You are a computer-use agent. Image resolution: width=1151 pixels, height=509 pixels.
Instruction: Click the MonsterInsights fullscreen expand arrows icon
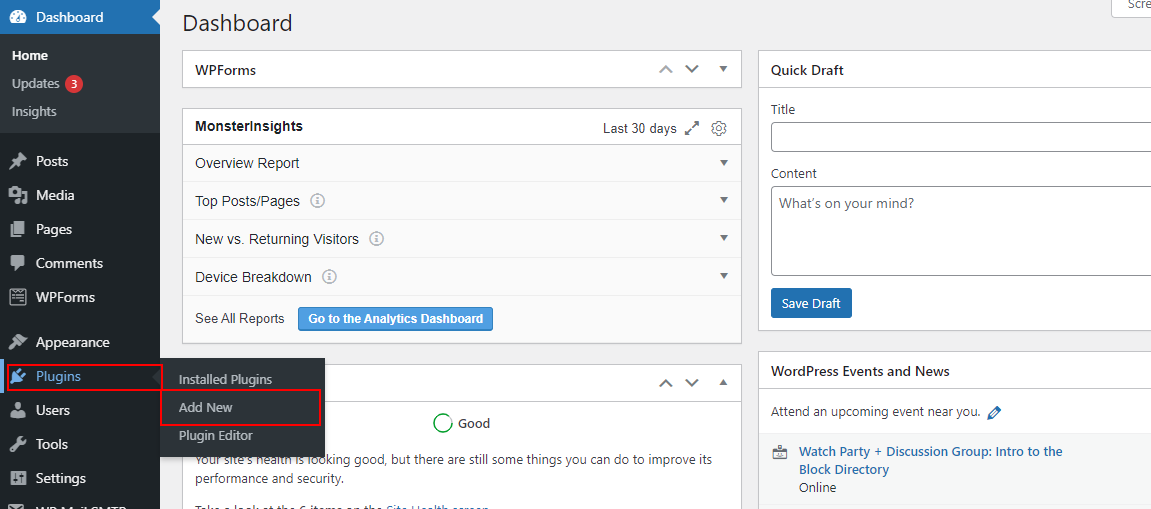(x=692, y=128)
